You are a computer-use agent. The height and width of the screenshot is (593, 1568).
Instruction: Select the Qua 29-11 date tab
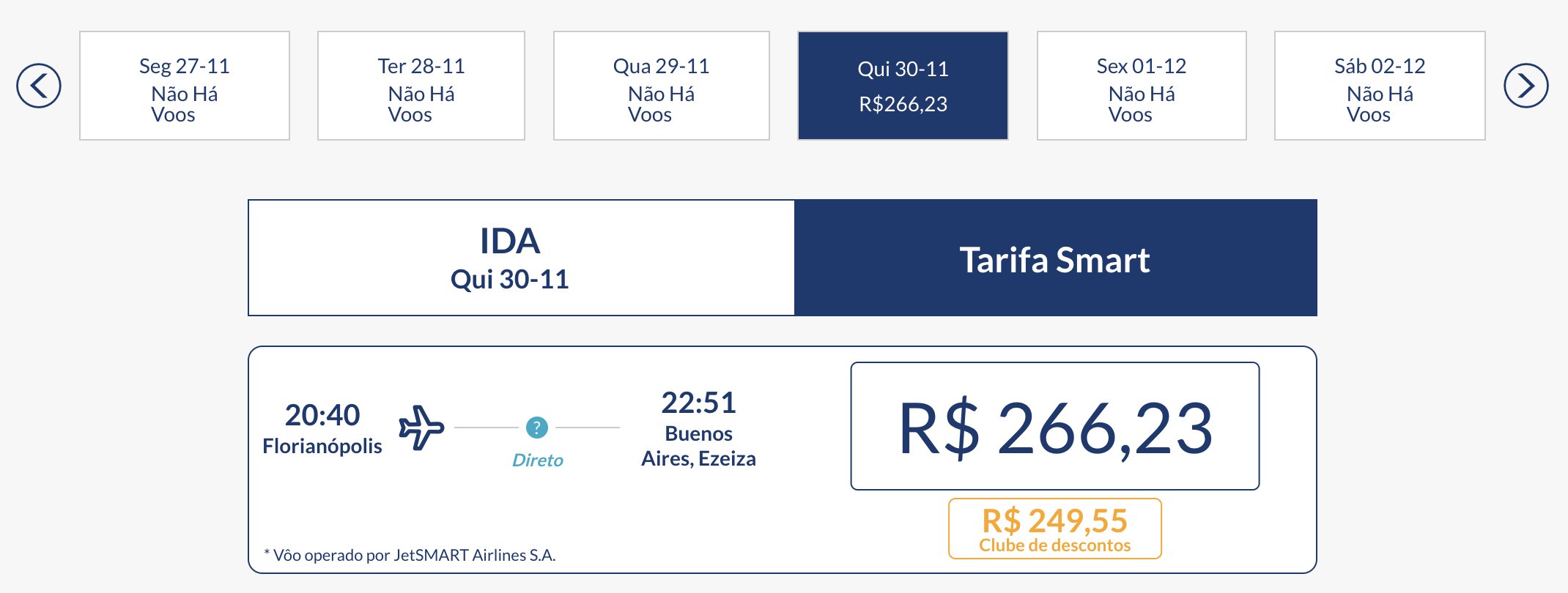tap(662, 86)
